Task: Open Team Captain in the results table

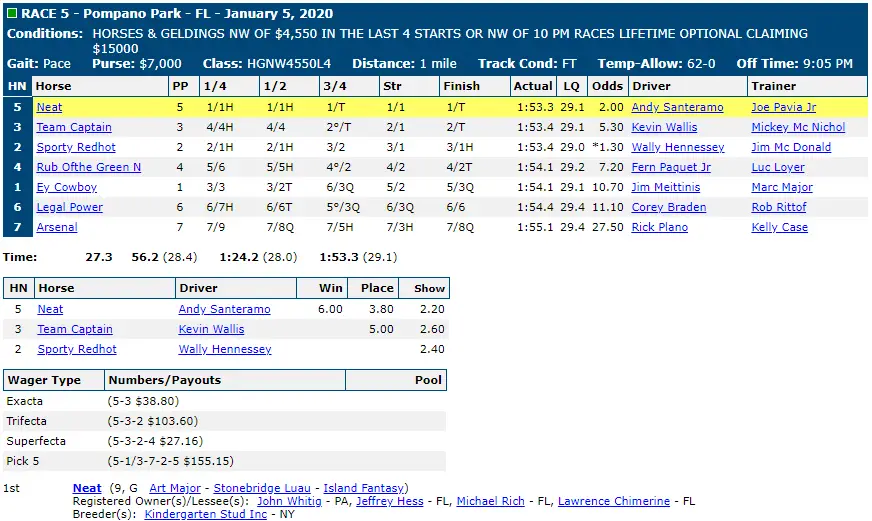Action: pos(74,127)
